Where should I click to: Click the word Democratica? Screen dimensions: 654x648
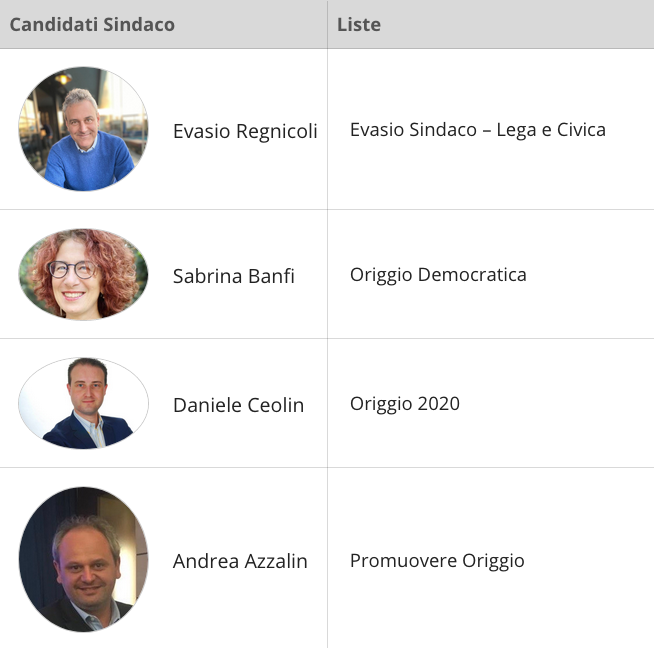(472, 275)
